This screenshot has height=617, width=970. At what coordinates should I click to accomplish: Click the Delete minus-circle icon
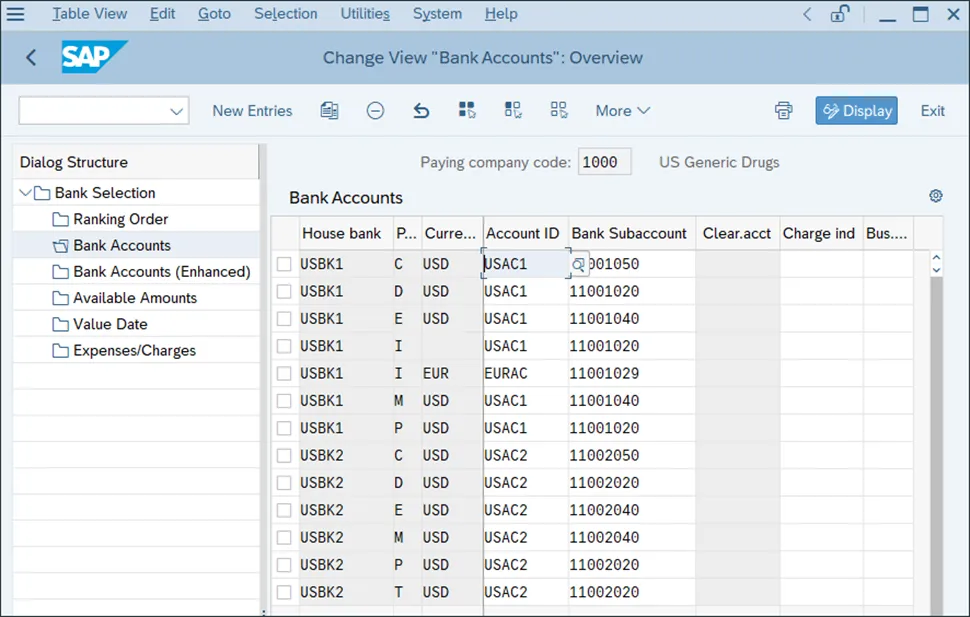(x=375, y=111)
